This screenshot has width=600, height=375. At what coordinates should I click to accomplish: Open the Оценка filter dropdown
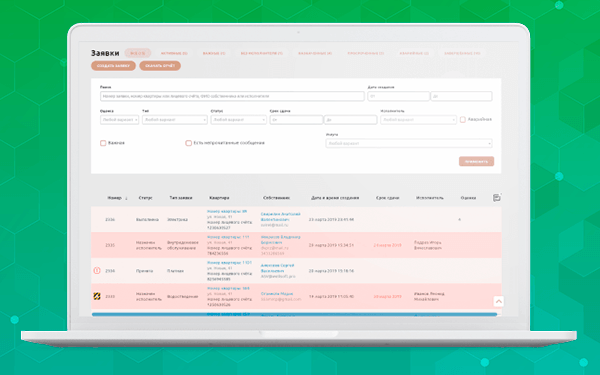coord(119,120)
